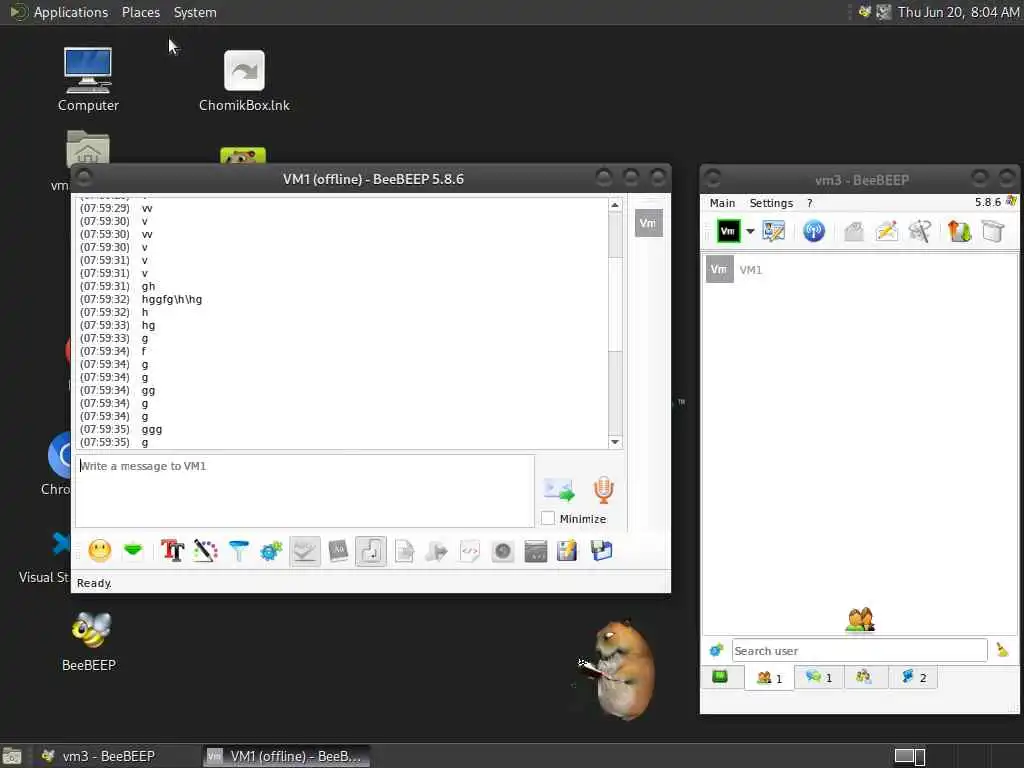This screenshot has width=1024, height=768.
Task: Toggle the dictionary book icon in chat toolbar
Action: click(x=338, y=551)
